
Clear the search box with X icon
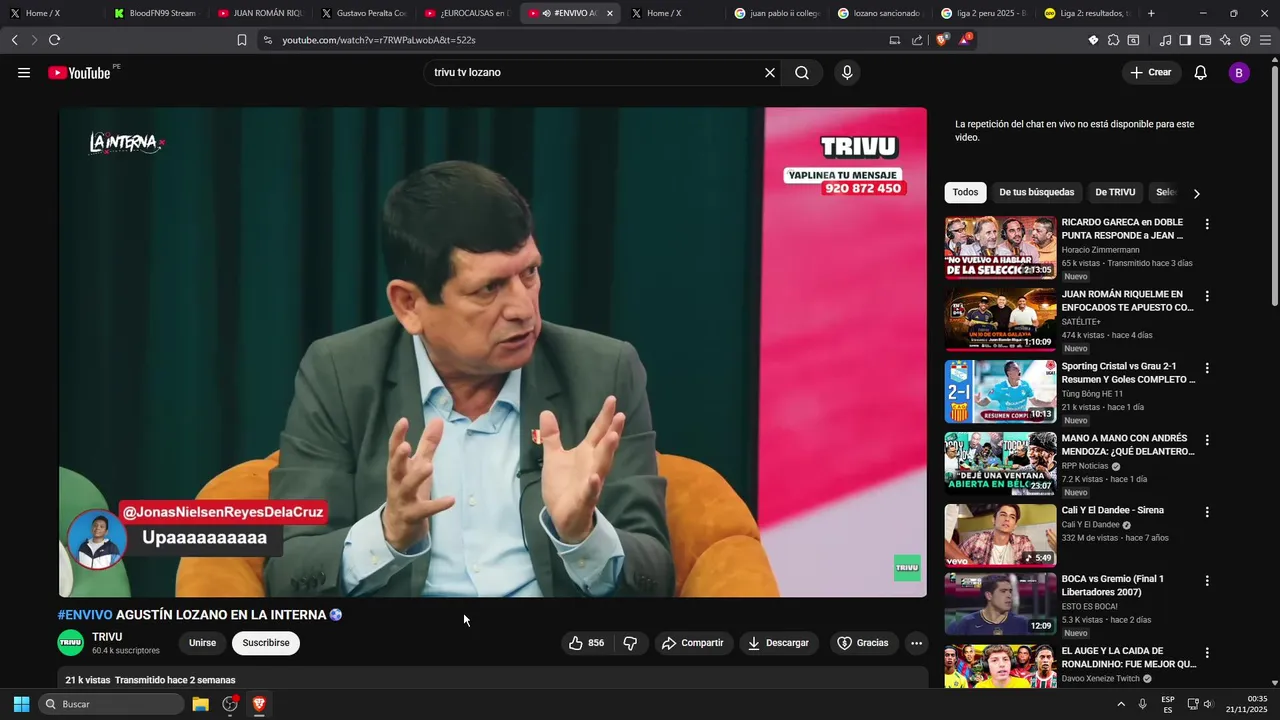(x=770, y=73)
